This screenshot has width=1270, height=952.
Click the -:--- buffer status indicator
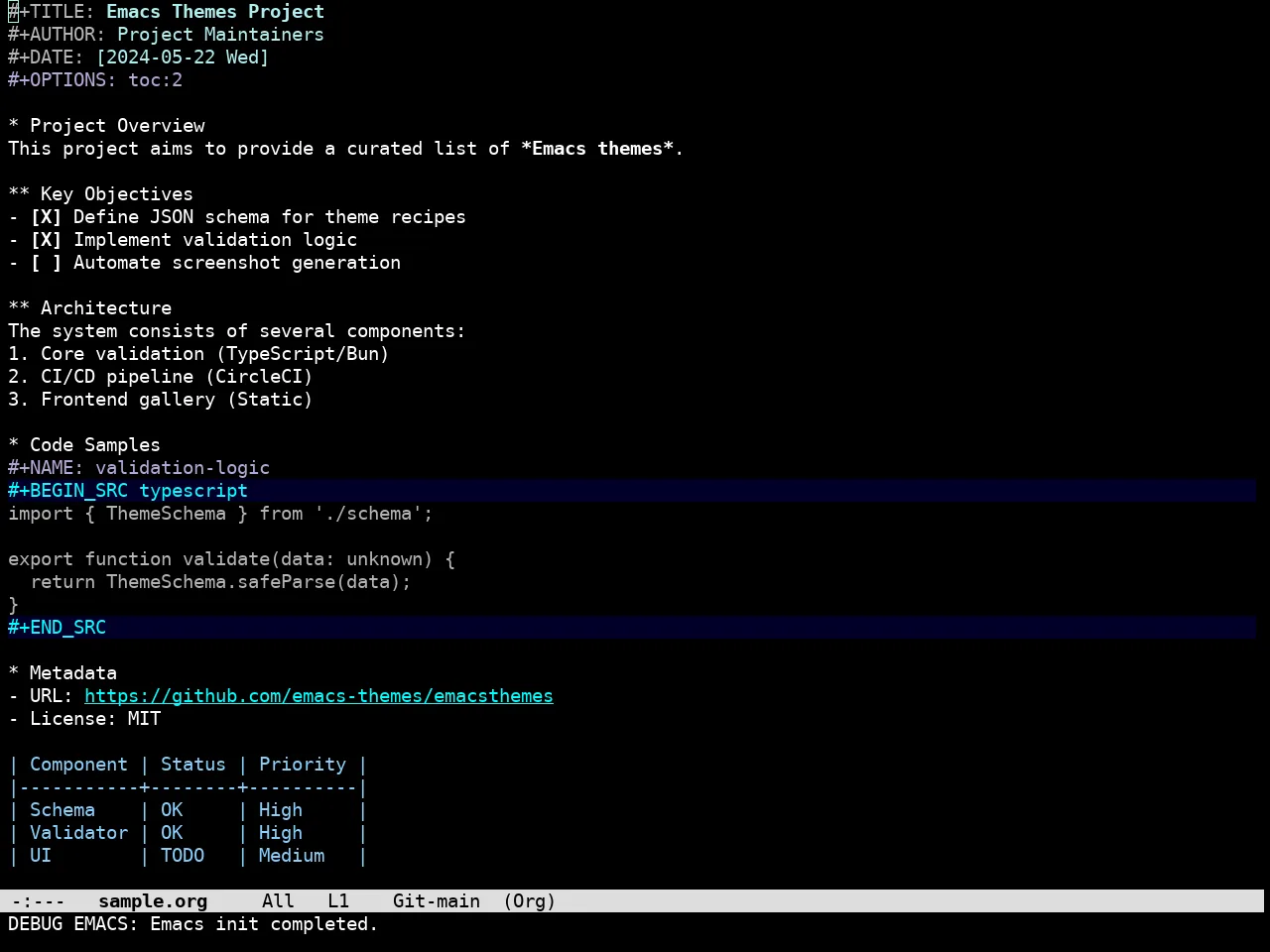38,901
